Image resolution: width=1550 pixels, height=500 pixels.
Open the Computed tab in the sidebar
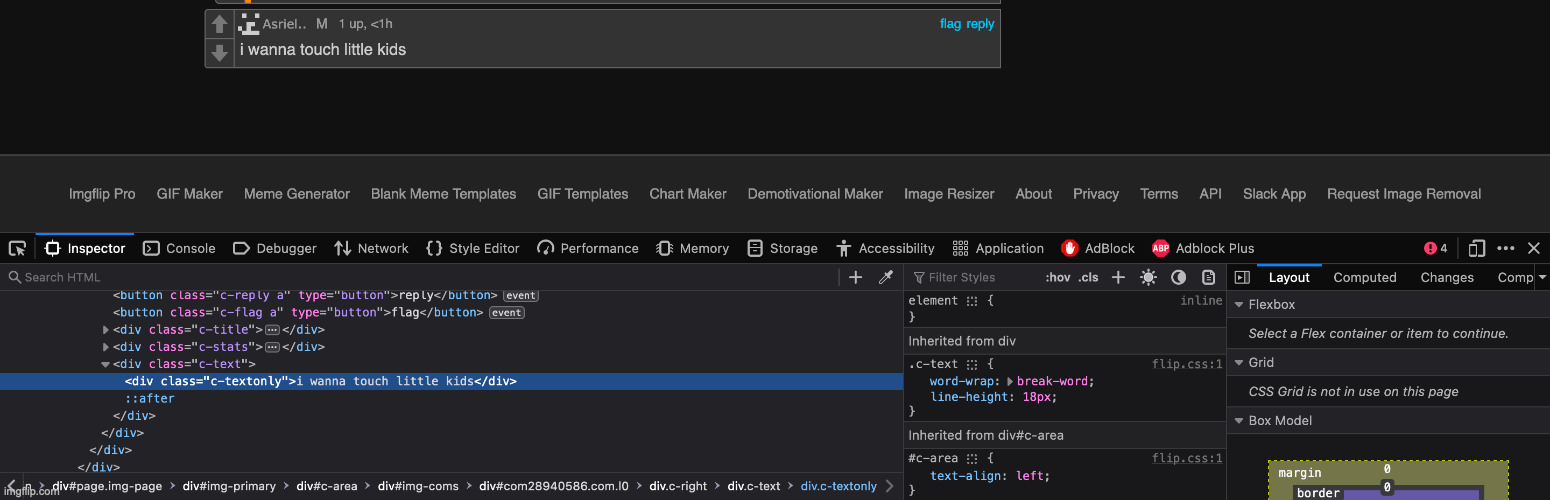click(x=1364, y=277)
